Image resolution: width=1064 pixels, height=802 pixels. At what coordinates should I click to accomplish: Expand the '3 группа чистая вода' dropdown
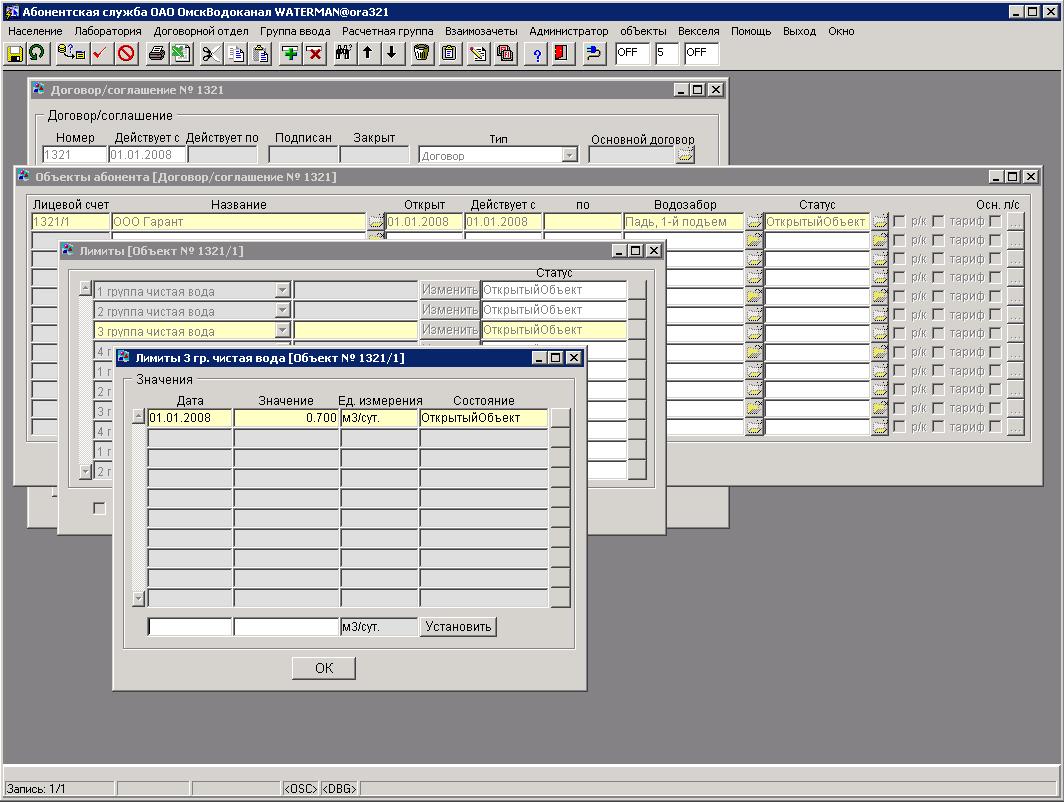(x=282, y=331)
